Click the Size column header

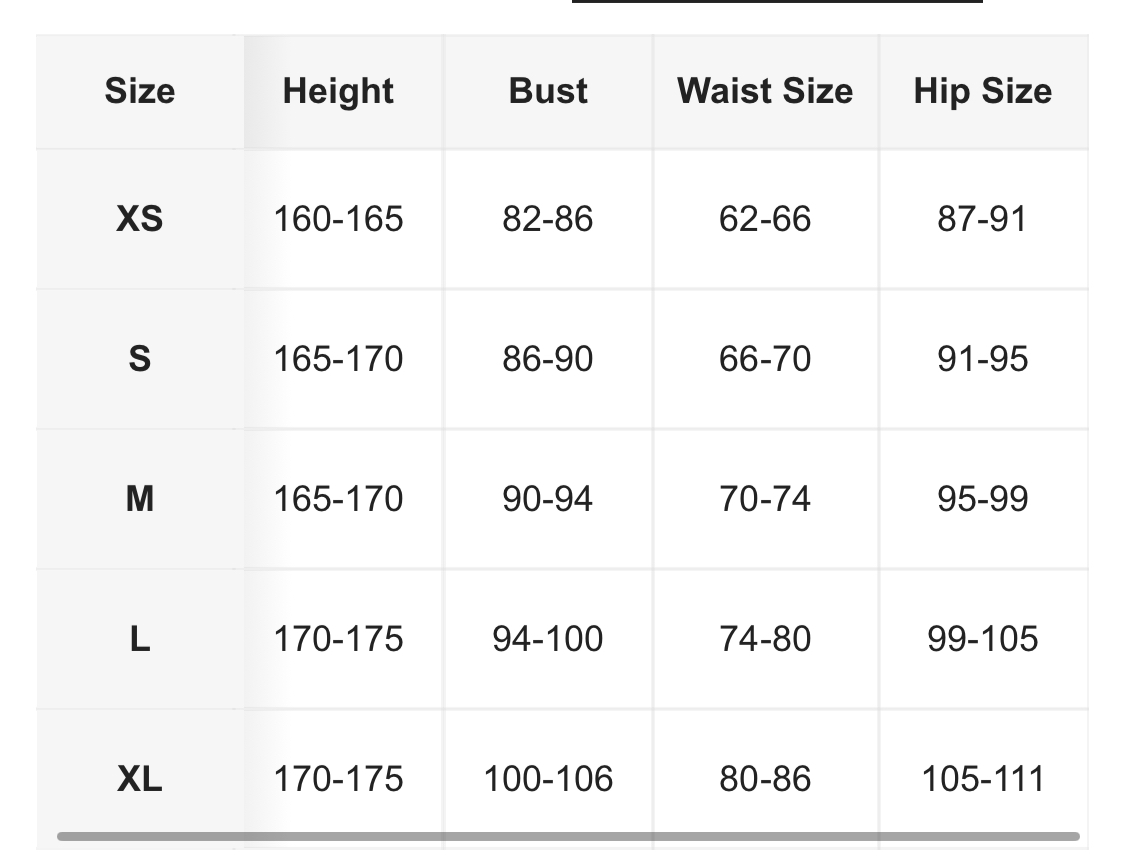coord(140,91)
